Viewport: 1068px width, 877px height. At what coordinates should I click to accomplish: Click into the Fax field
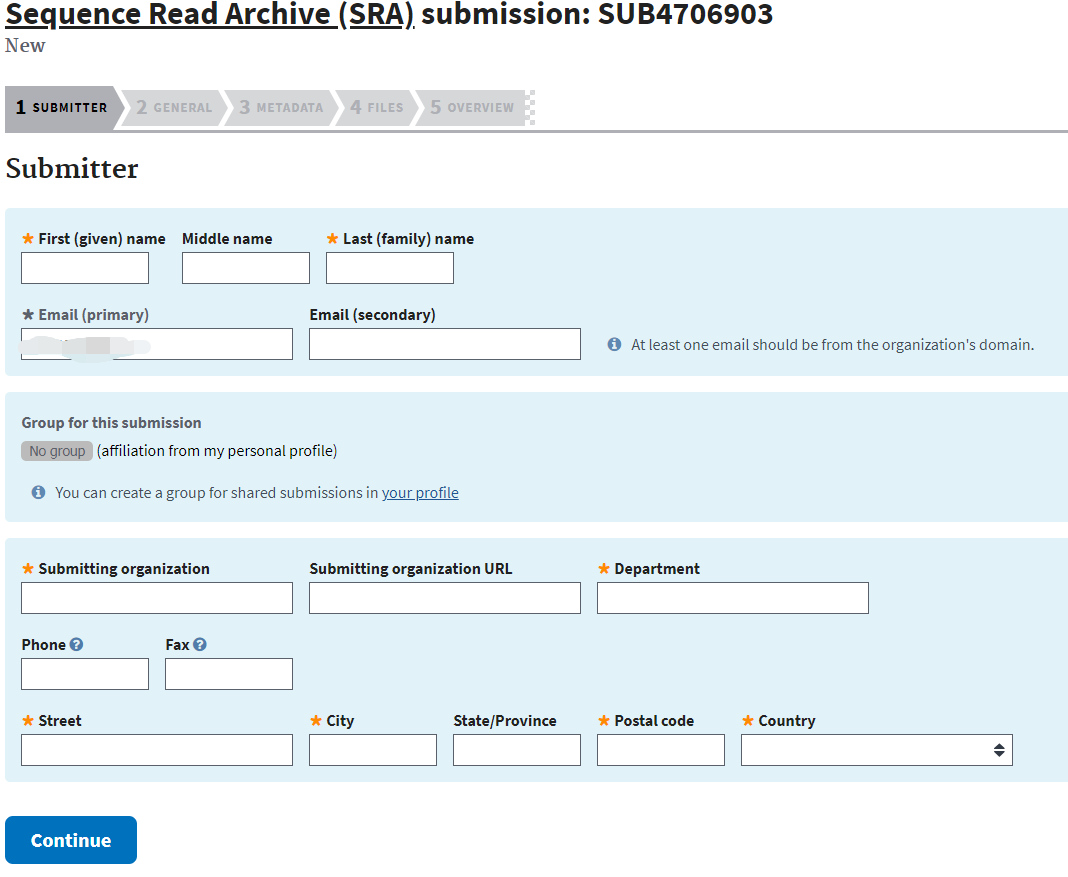(229, 674)
